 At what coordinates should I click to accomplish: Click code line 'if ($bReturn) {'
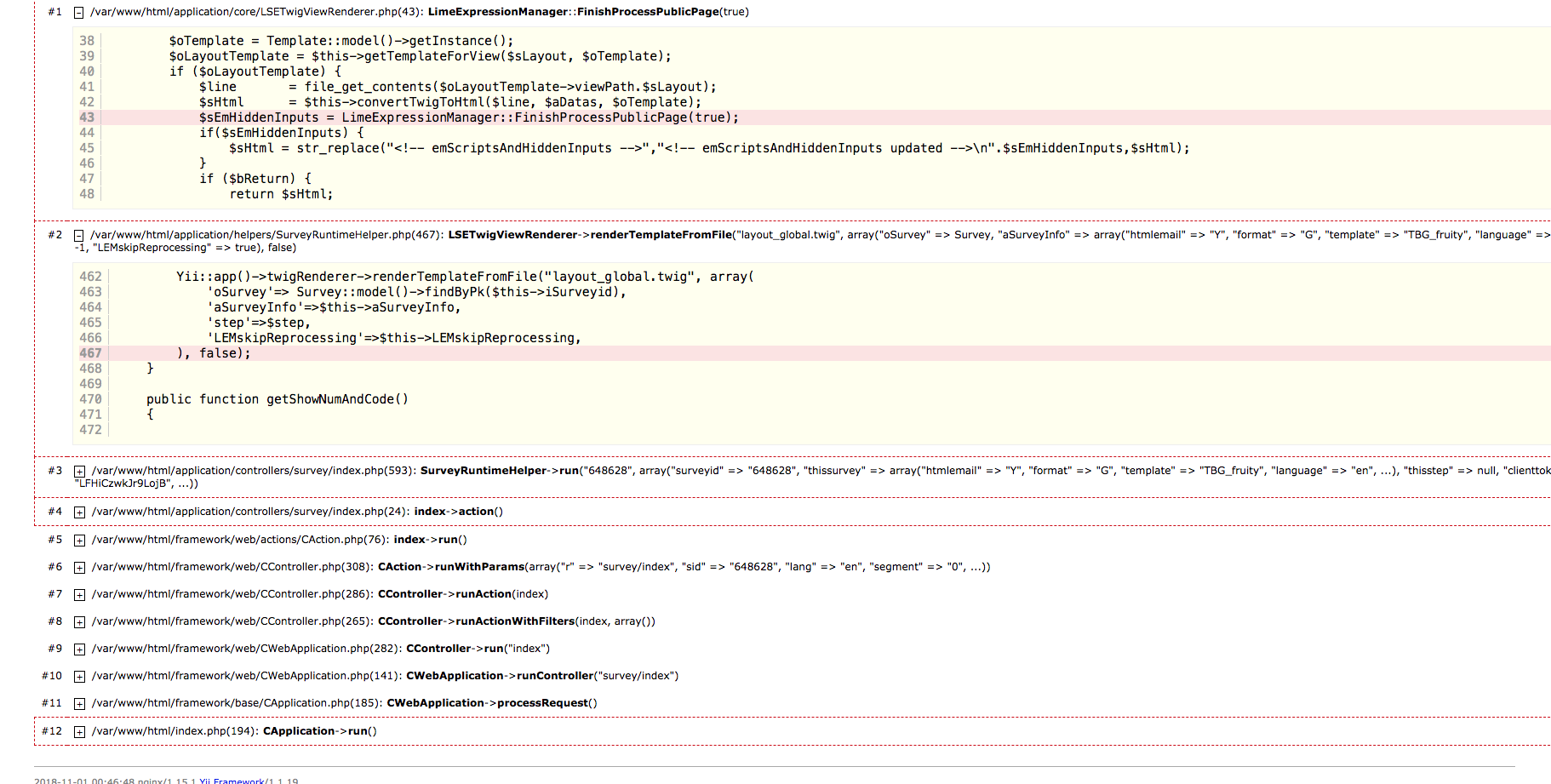pos(255,179)
